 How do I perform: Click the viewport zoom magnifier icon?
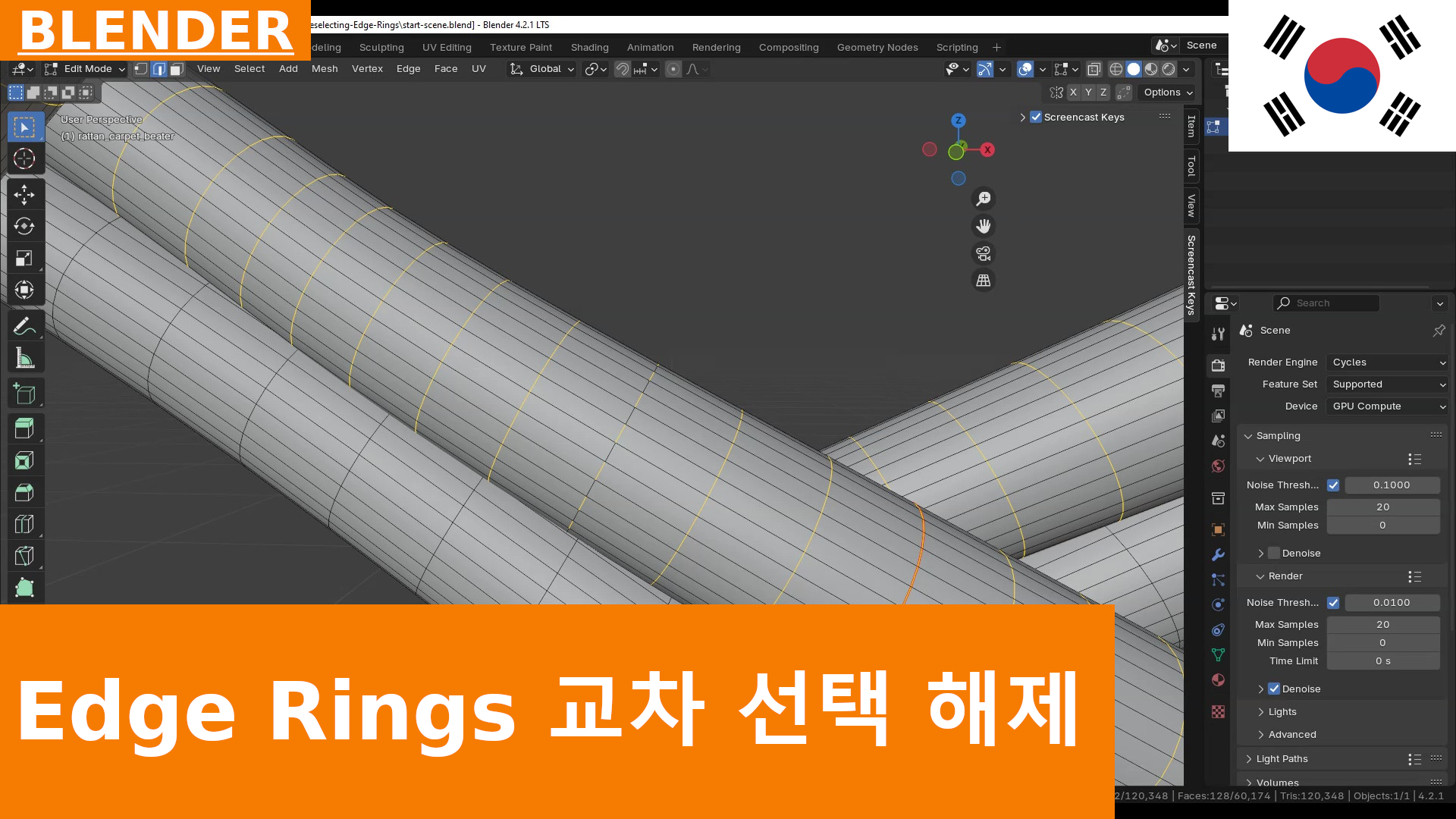984,199
